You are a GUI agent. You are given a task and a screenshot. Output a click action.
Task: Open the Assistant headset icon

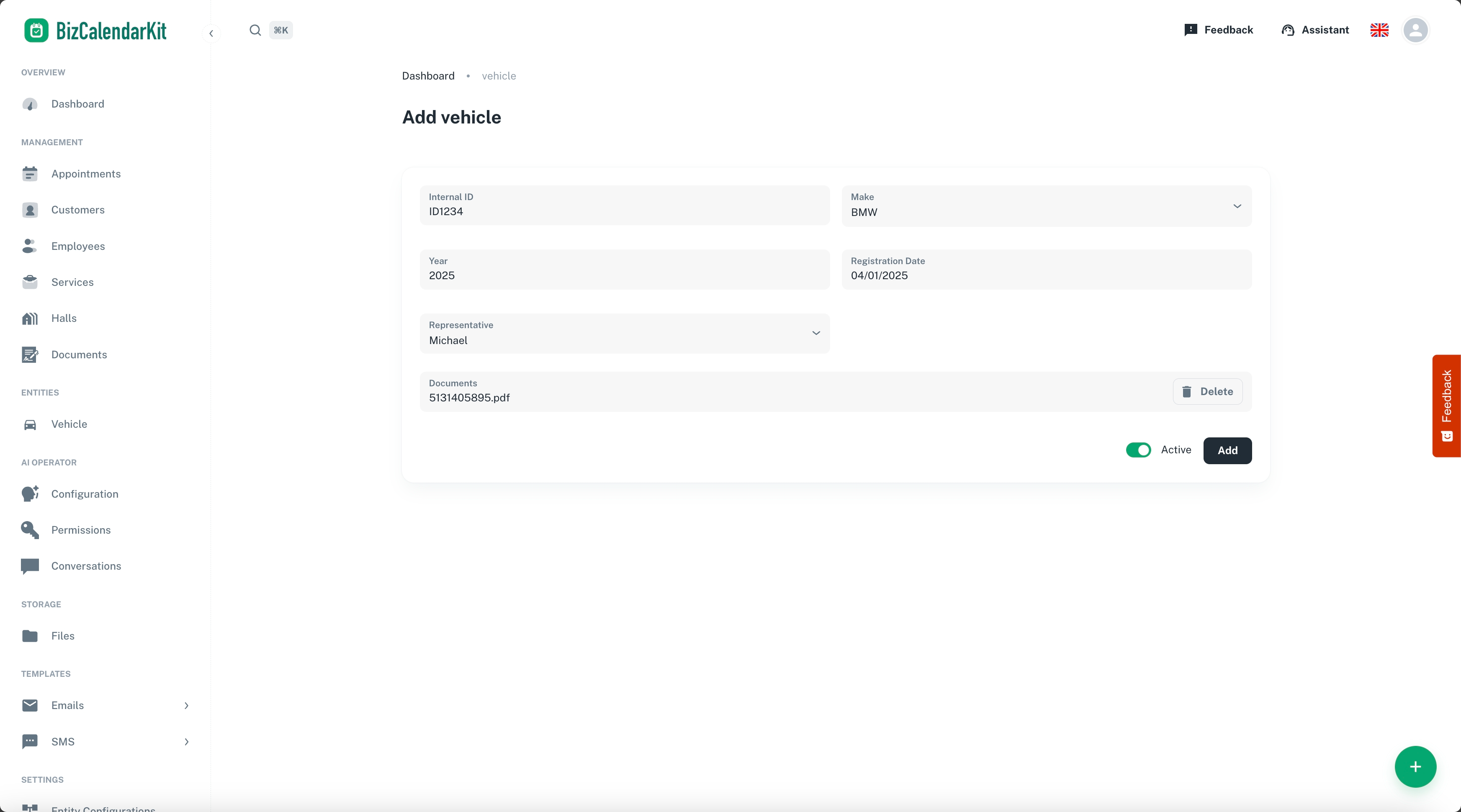pyautogui.click(x=1287, y=30)
